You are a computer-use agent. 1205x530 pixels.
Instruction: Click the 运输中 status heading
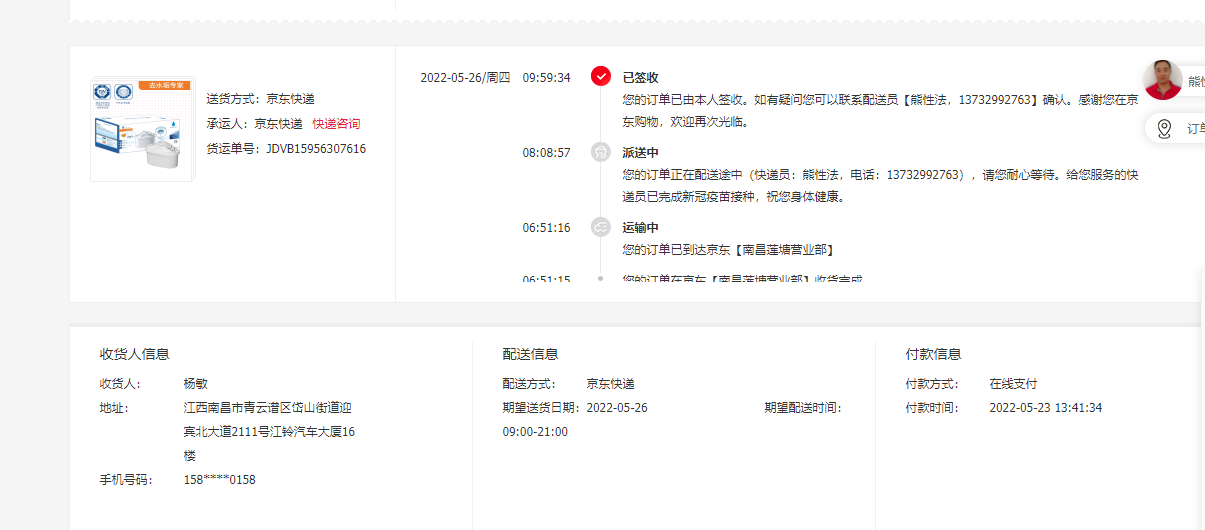(x=640, y=228)
